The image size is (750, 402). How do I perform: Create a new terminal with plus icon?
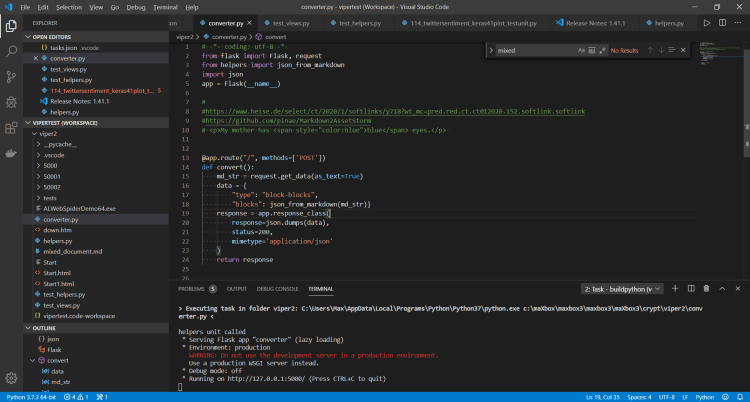(675, 289)
